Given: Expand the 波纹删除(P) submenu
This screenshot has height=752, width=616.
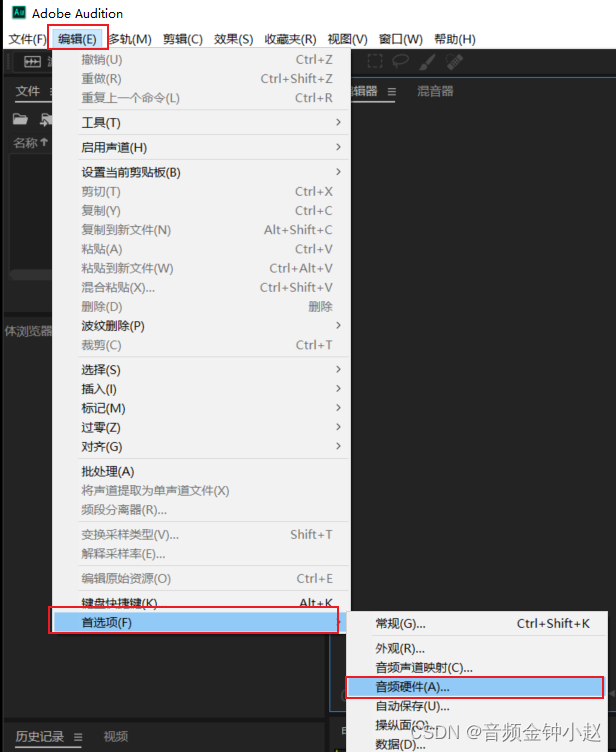Looking at the screenshot, I should 201,326.
